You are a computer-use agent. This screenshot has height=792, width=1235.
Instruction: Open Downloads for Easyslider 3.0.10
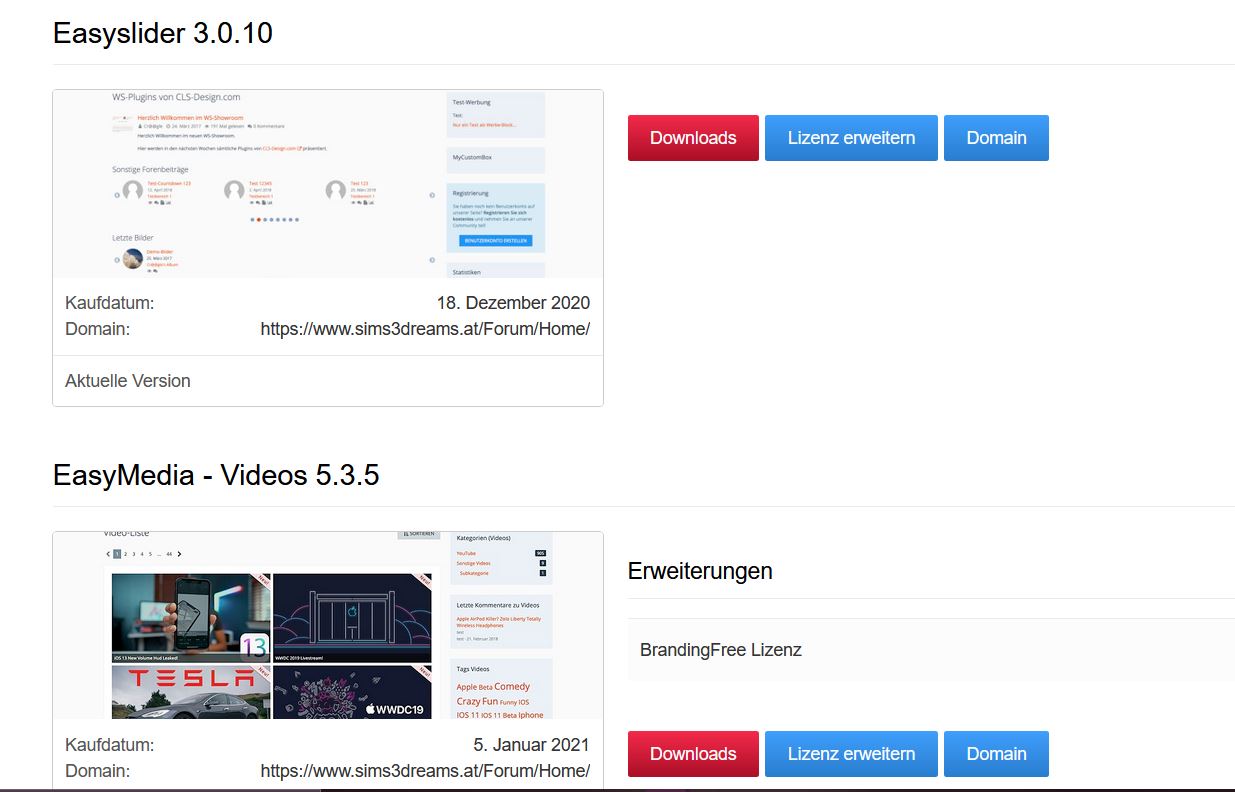[693, 138]
